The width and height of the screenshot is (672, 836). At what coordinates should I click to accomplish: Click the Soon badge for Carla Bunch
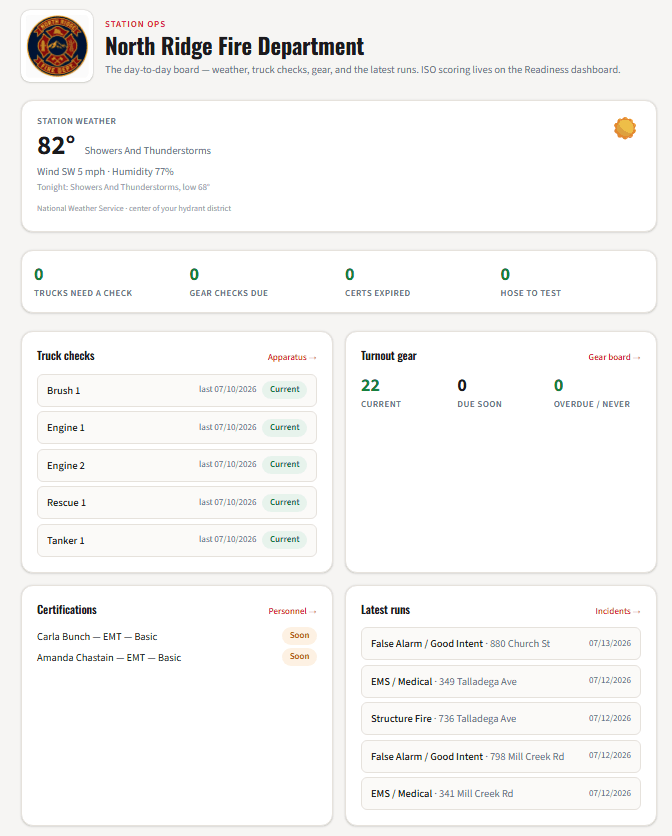point(299,636)
